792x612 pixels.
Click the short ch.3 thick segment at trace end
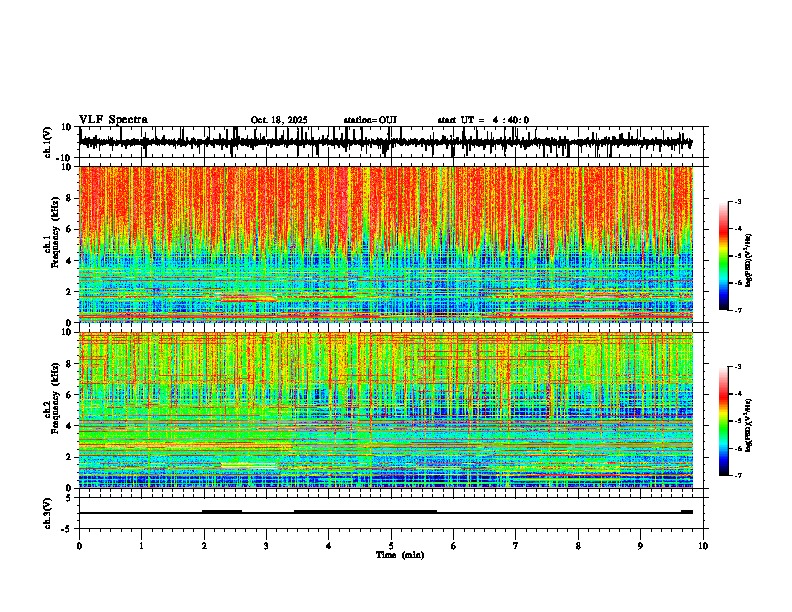click(687, 512)
